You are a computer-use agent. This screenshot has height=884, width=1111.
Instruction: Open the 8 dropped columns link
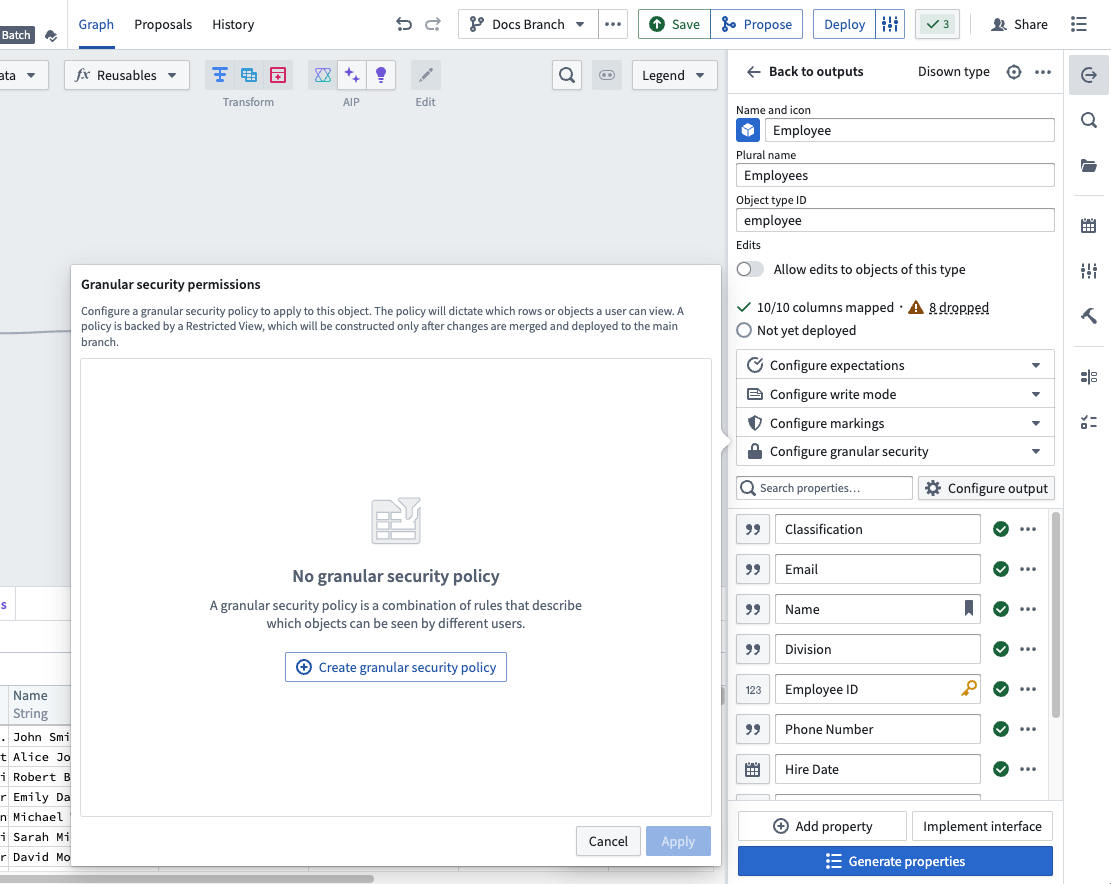[959, 307]
